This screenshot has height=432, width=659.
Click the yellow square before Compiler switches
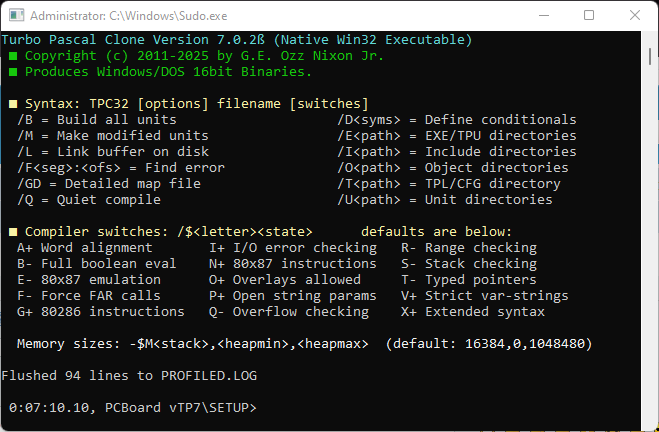tap(13, 232)
